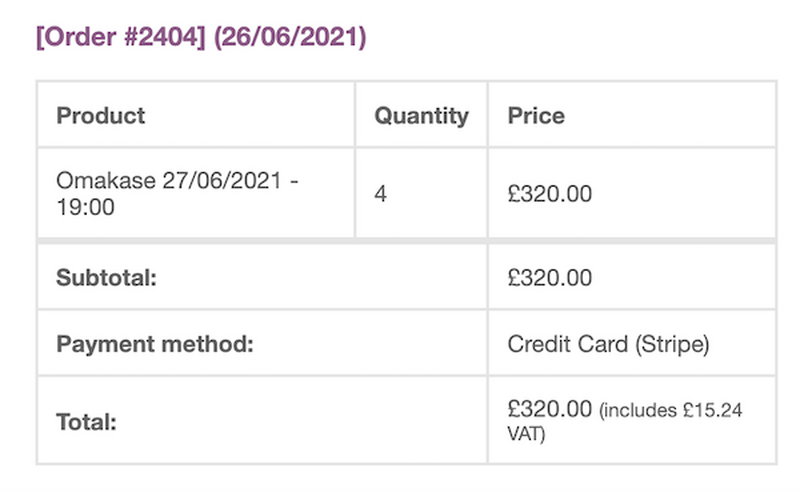Click the 19:00 booking time text
Image resolution: width=800 pixels, height=492 pixels.
point(86,209)
